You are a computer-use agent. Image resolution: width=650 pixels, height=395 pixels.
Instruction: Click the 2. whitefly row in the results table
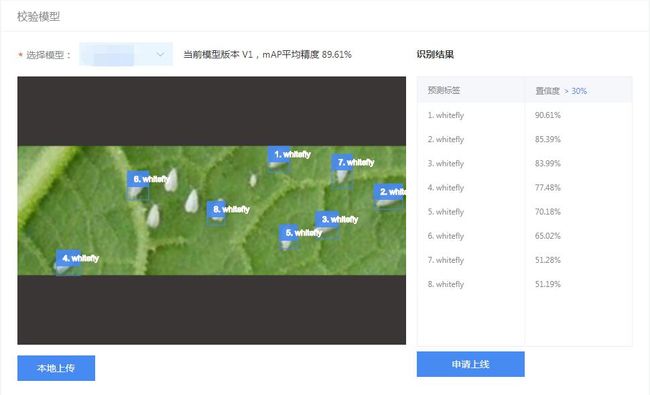524,139
